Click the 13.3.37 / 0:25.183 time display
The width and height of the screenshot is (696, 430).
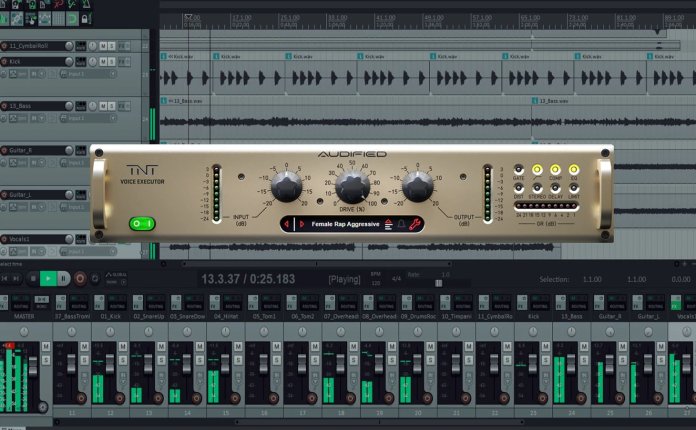click(x=248, y=279)
